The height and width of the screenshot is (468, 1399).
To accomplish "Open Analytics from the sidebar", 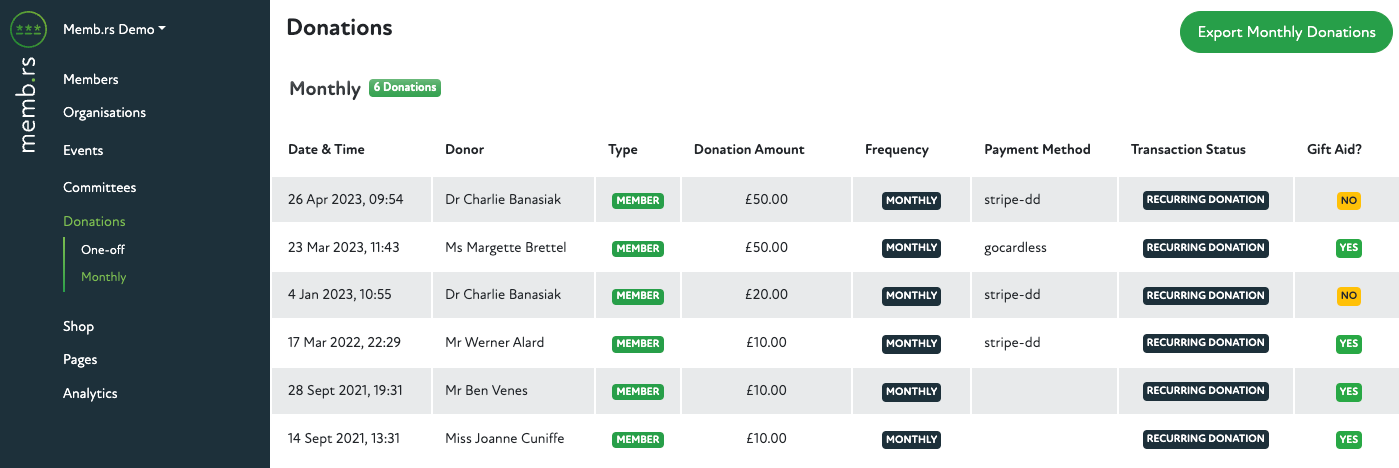I will 90,393.
